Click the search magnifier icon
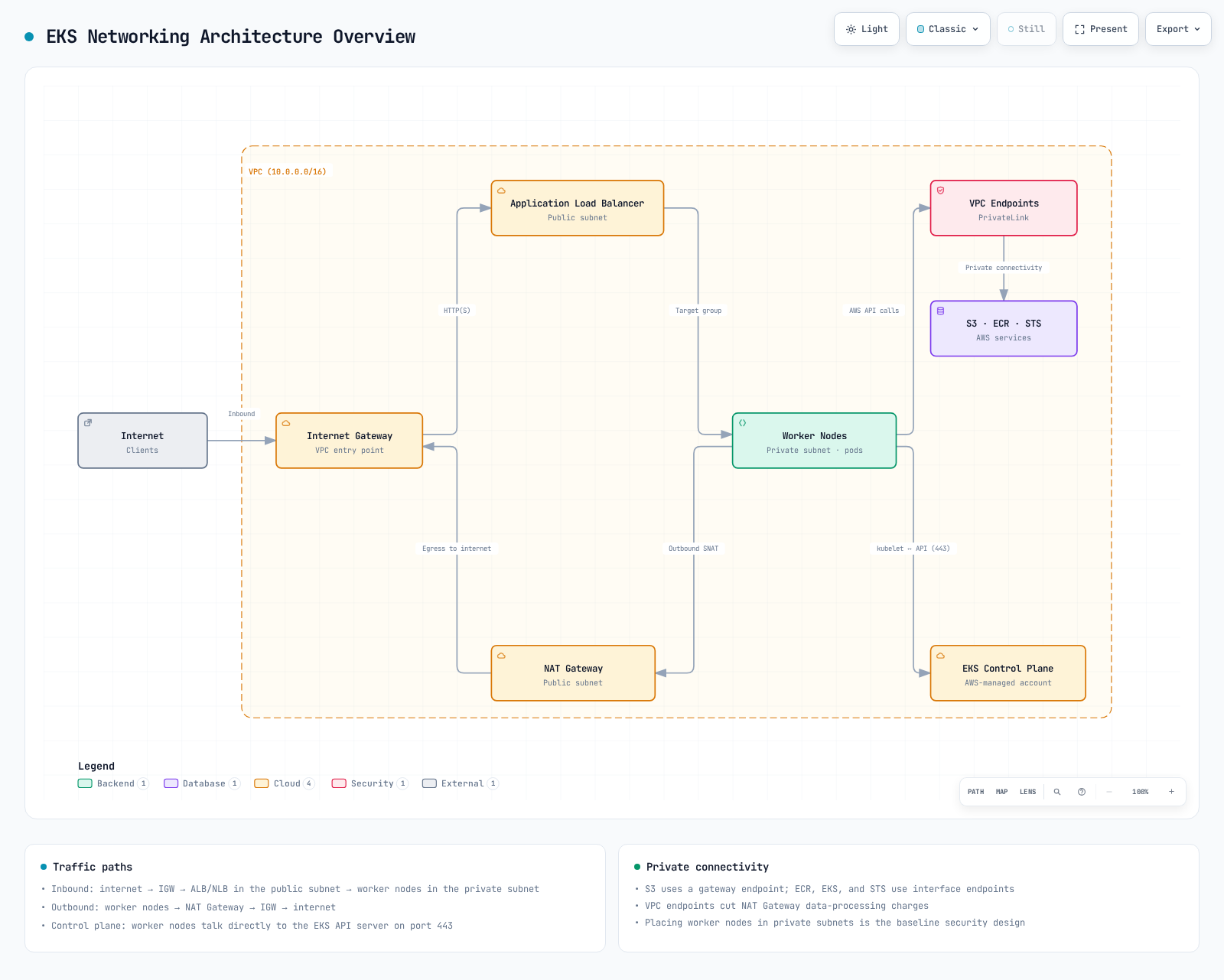 click(1057, 792)
